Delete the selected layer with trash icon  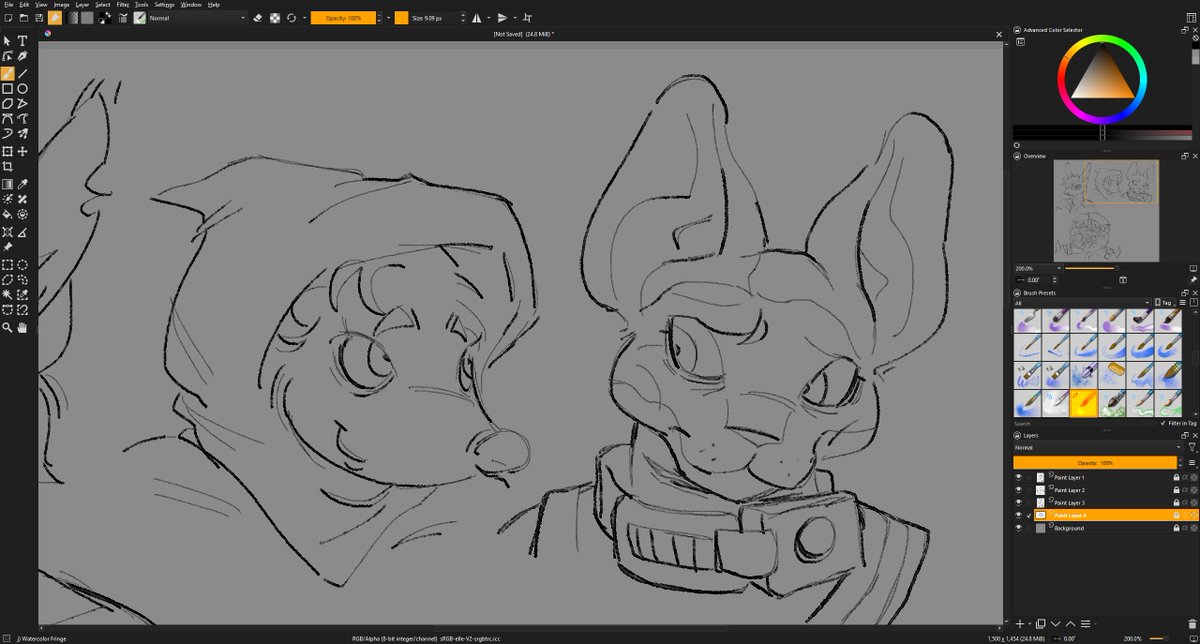tap(1192, 624)
